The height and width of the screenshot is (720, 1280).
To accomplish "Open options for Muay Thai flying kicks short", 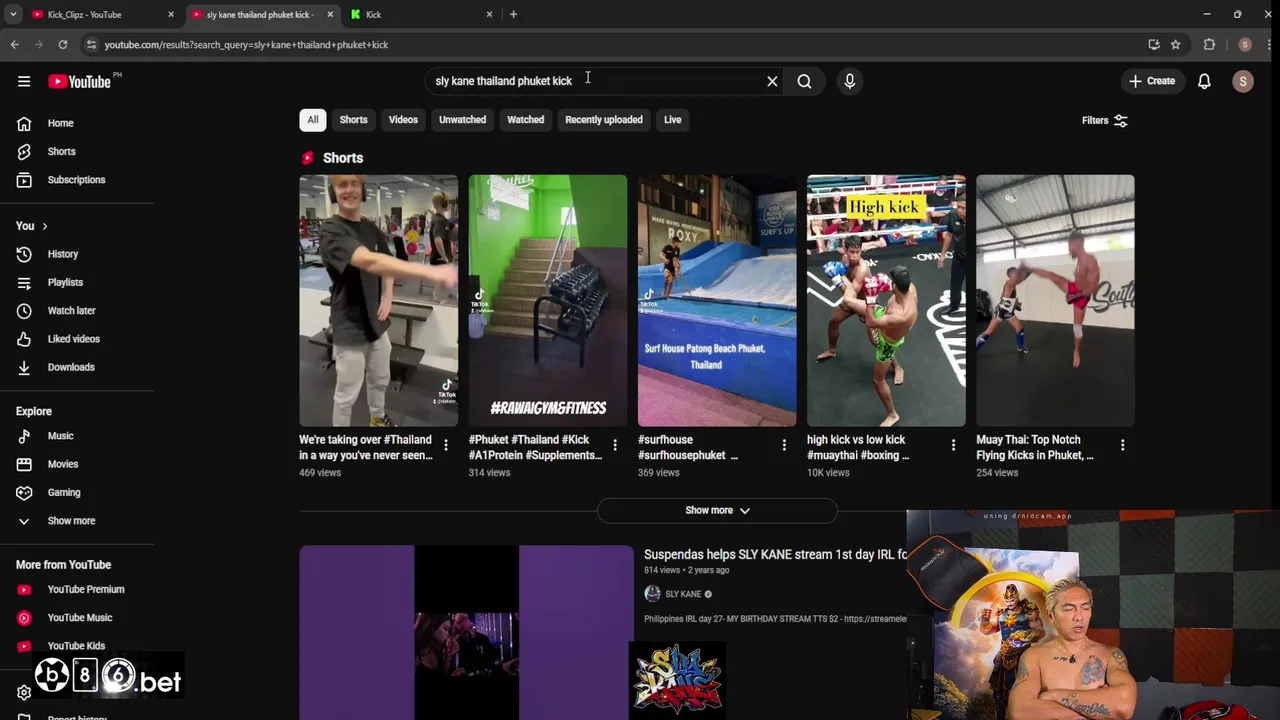I will [1122, 445].
